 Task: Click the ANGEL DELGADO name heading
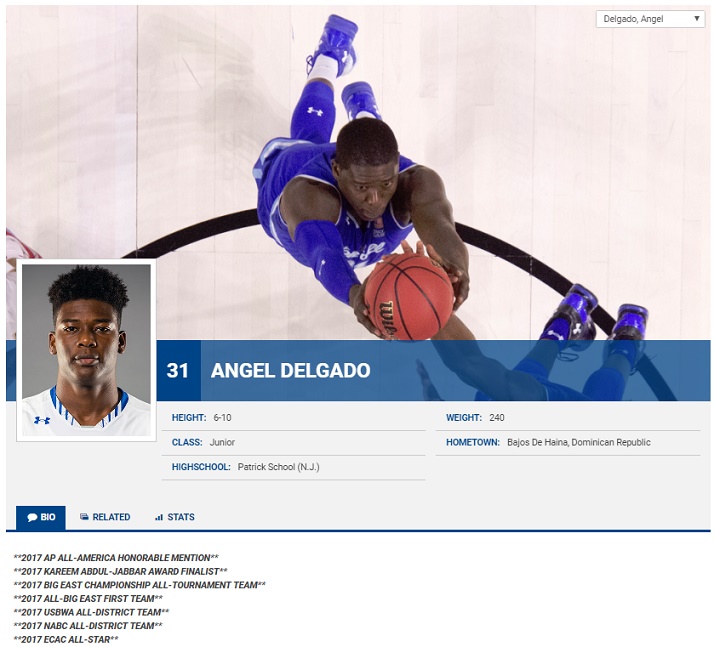pyautogui.click(x=290, y=371)
